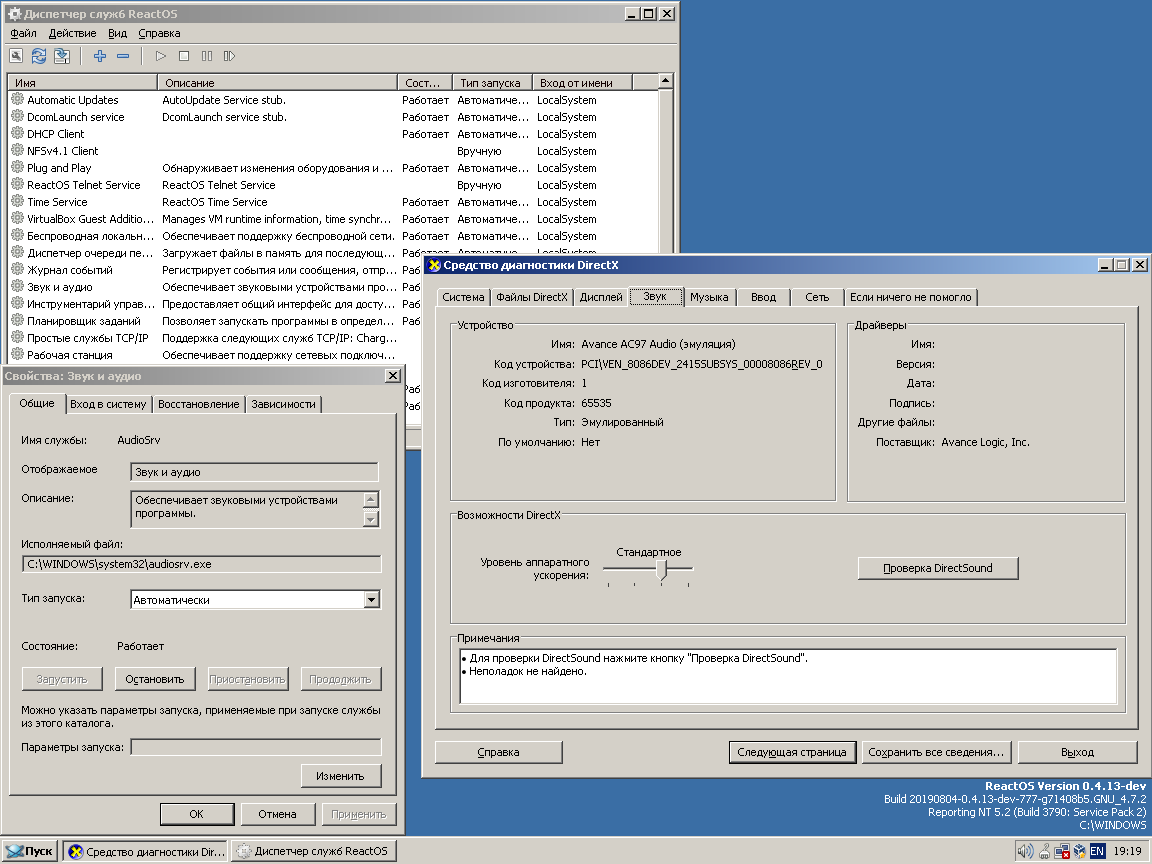
Task: Switch to the Музыка tab
Action: point(709,297)
